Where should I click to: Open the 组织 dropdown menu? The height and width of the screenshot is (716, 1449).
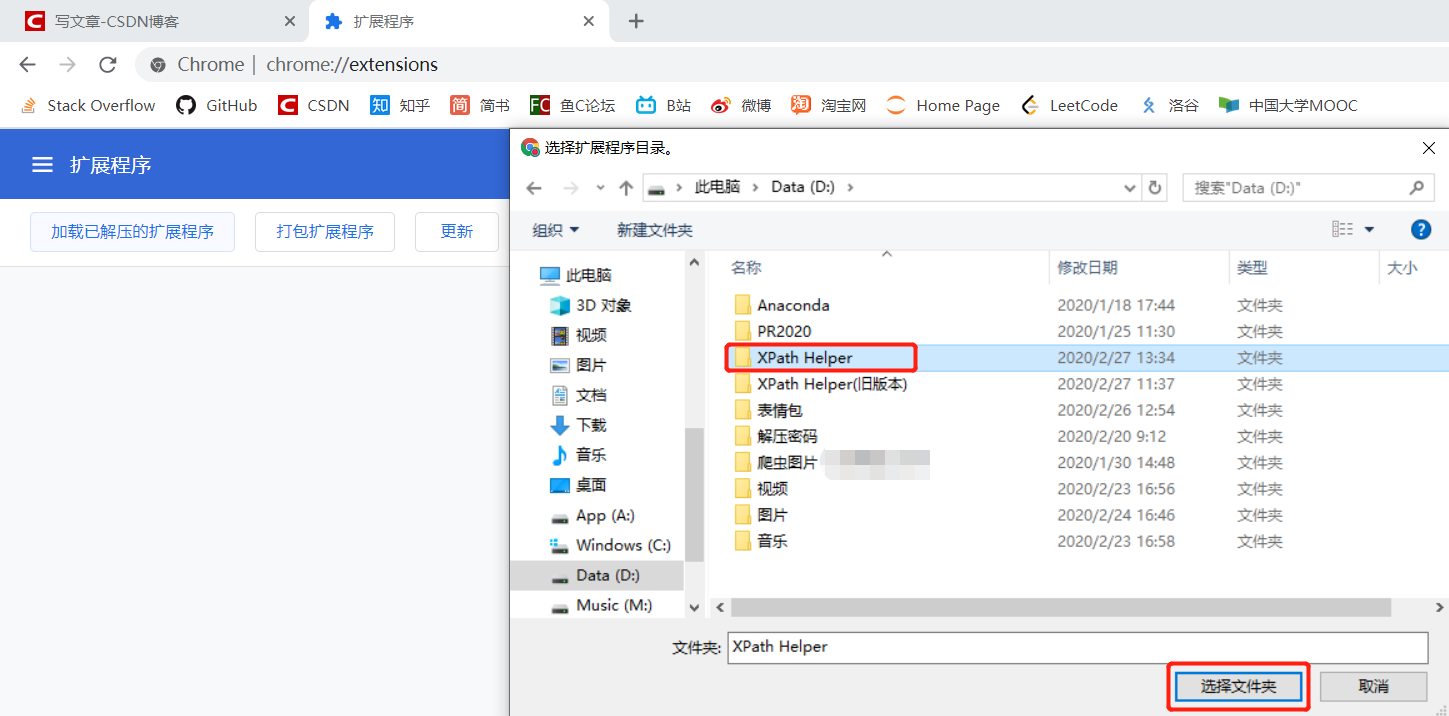556,229
